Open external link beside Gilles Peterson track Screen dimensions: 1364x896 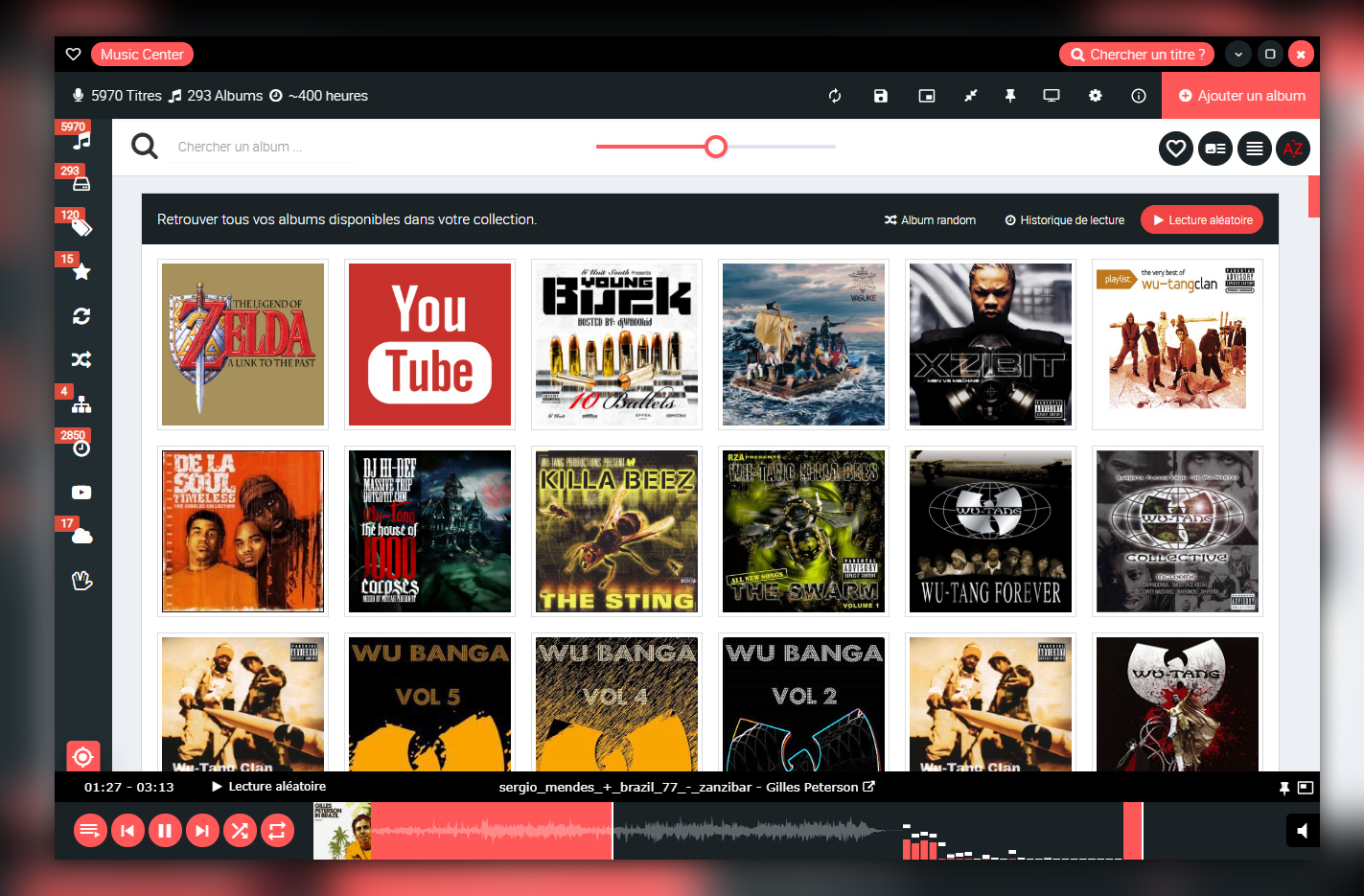click(869, 787)
